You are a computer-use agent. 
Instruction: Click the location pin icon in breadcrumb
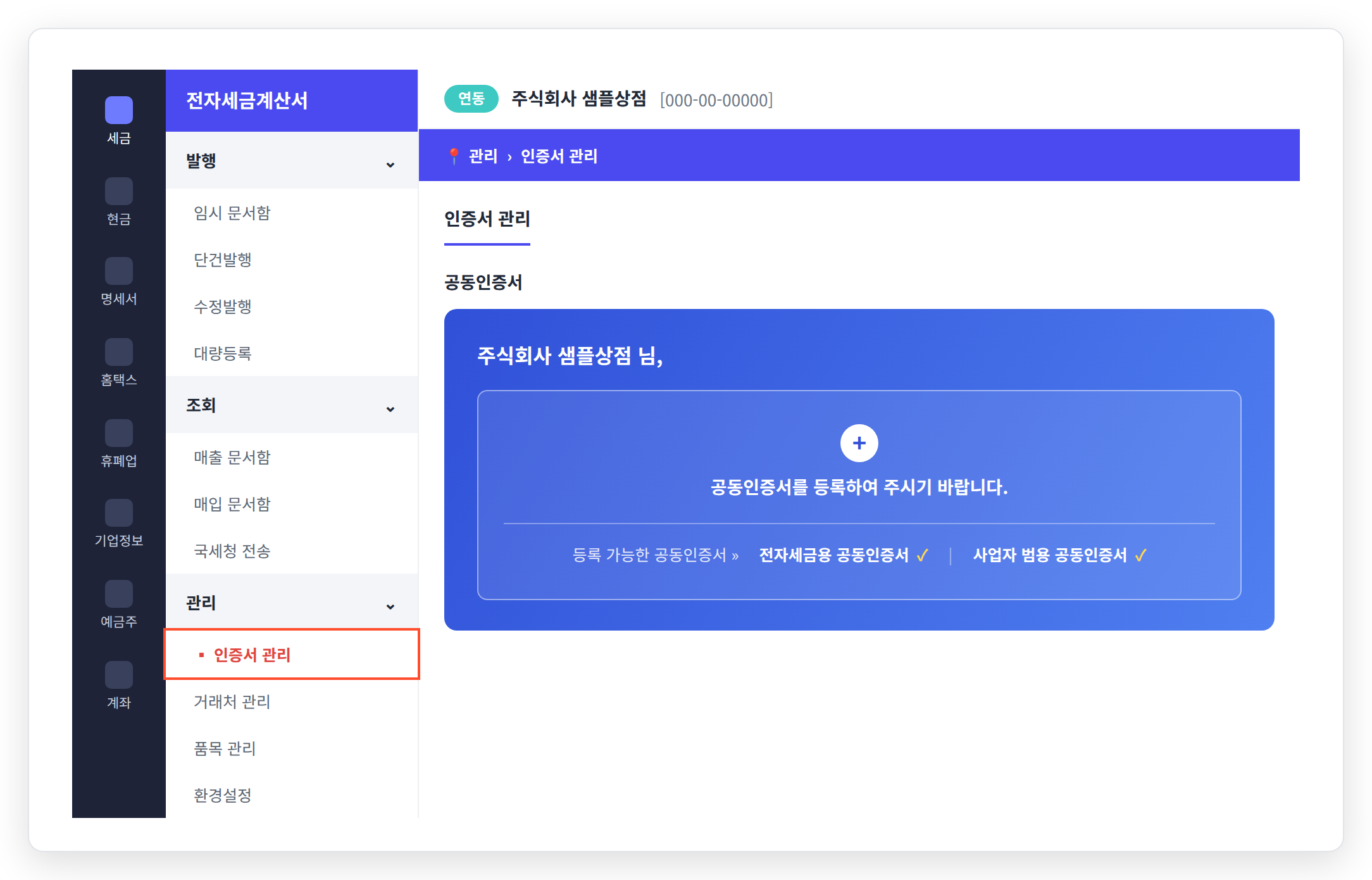(454, 156)
